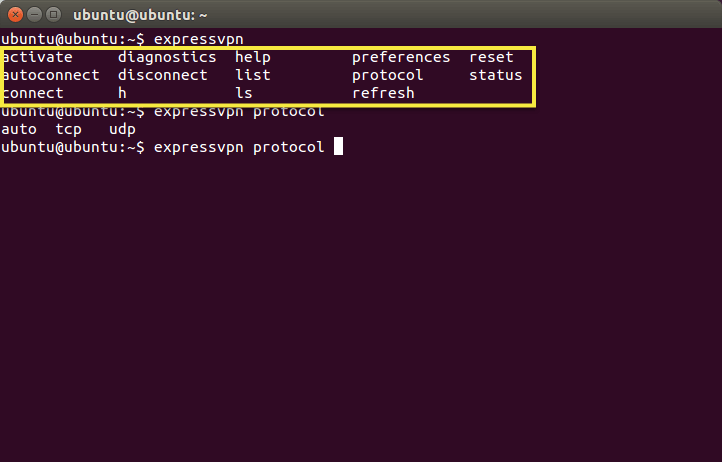Click the auto protocol option
Viewport: 722px width, 462px height.
[19, 129]
